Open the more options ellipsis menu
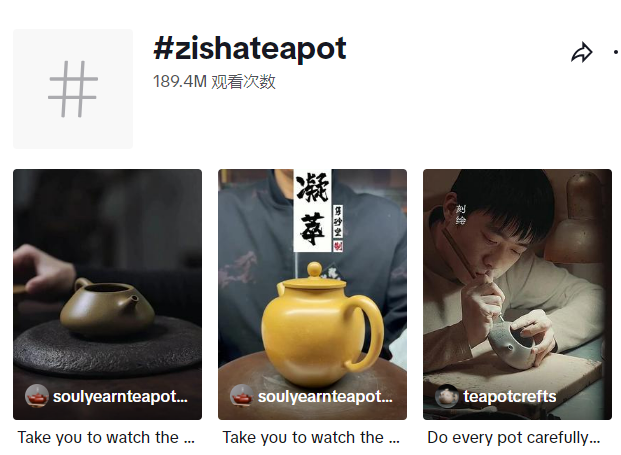621x455 pixels. pos(617,52)
